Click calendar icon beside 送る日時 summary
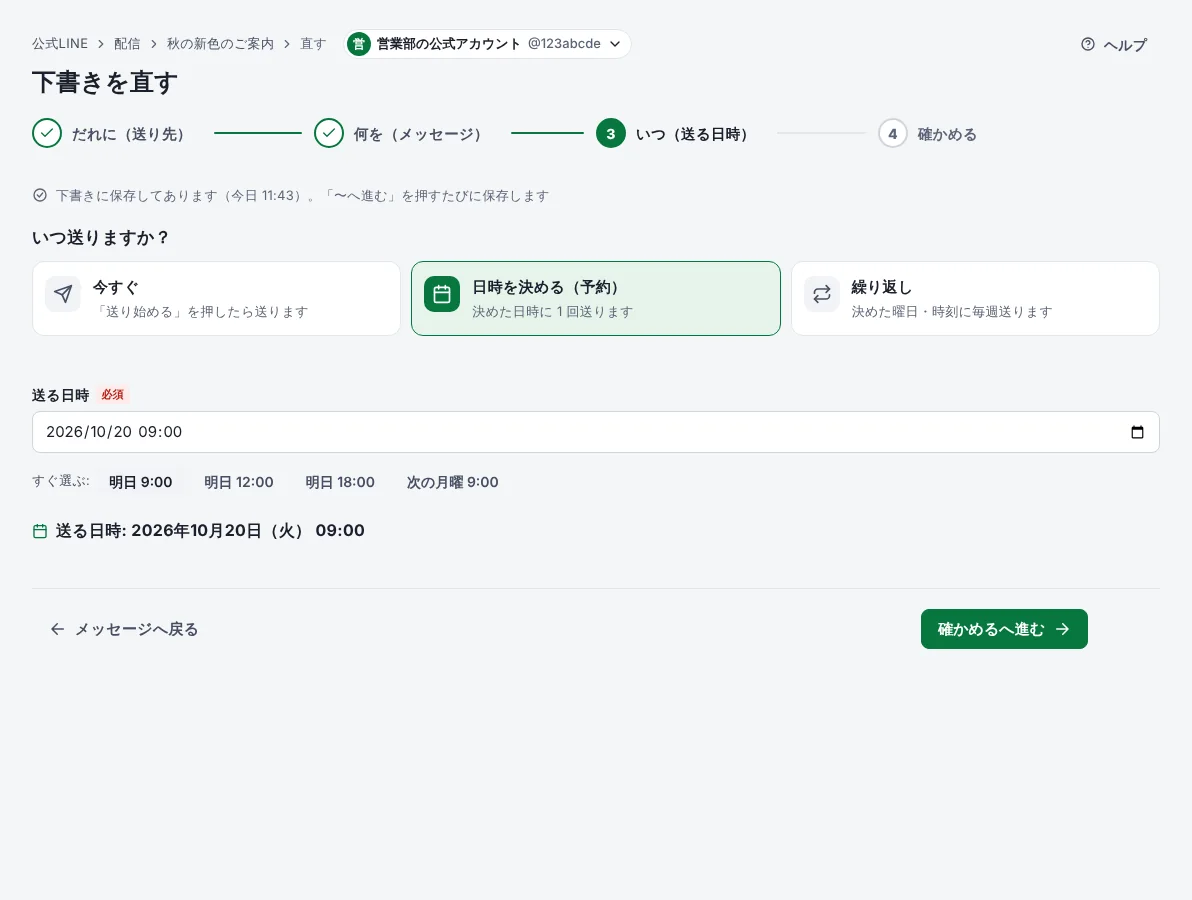This screenshot has width=1192, height=900. pyautogui.click(x=40, y=531)
